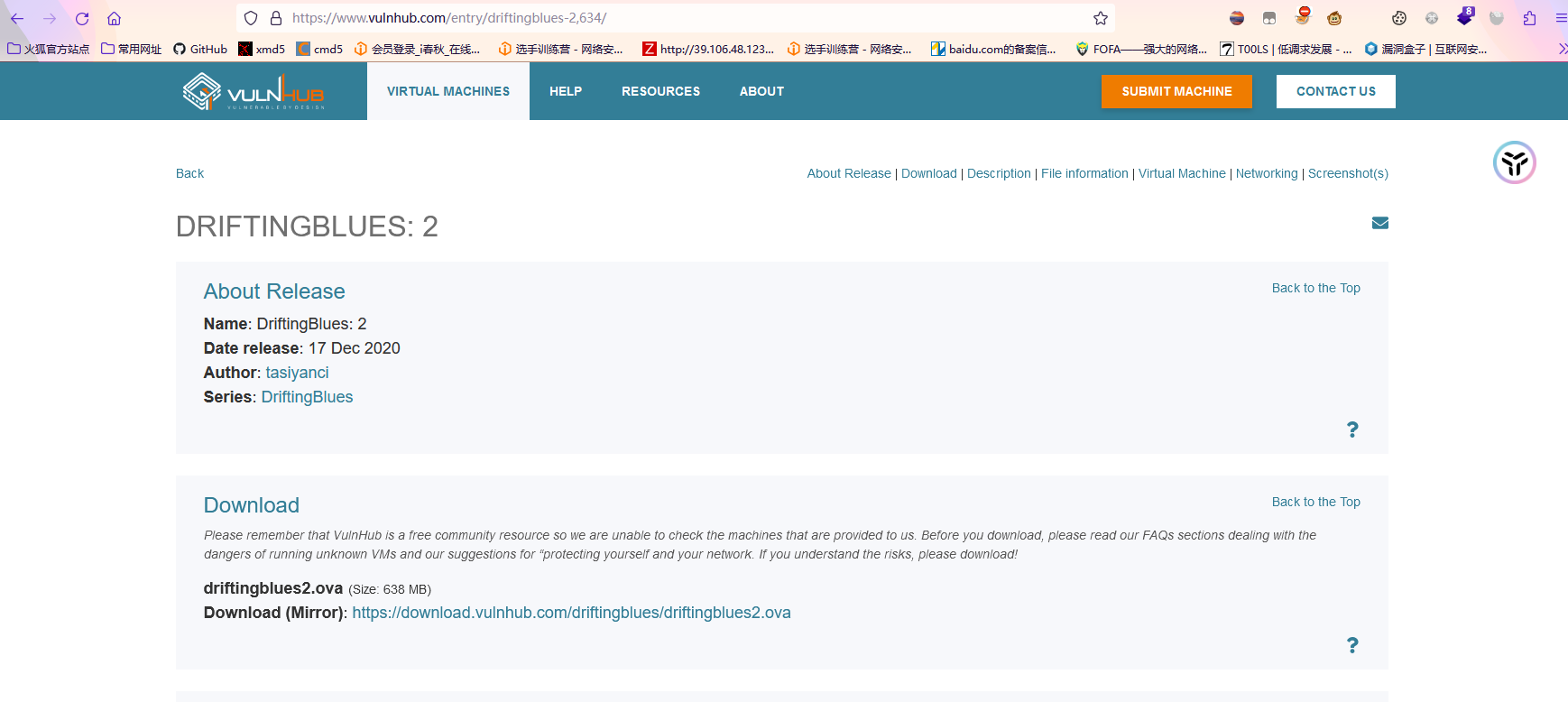Click the Download section heading
The image size is (1568, 702).
tap(251, 505)
